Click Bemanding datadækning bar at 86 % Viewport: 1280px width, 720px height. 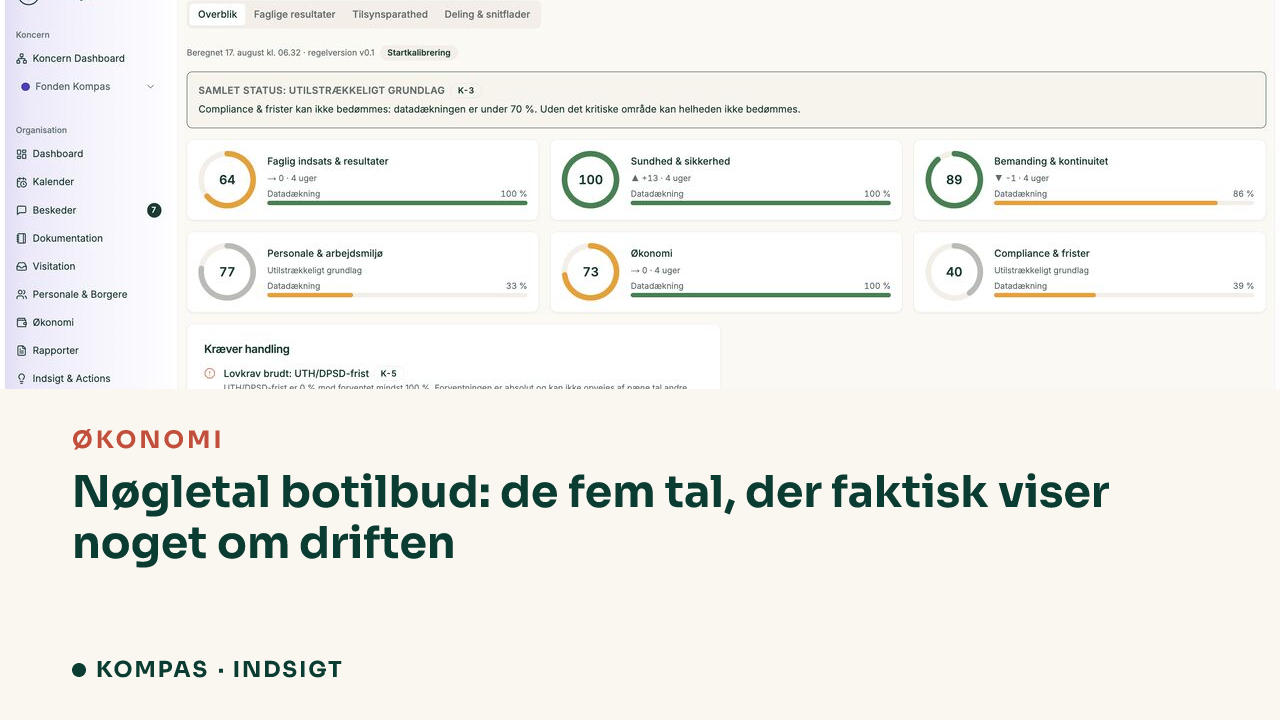[1124, 203]
